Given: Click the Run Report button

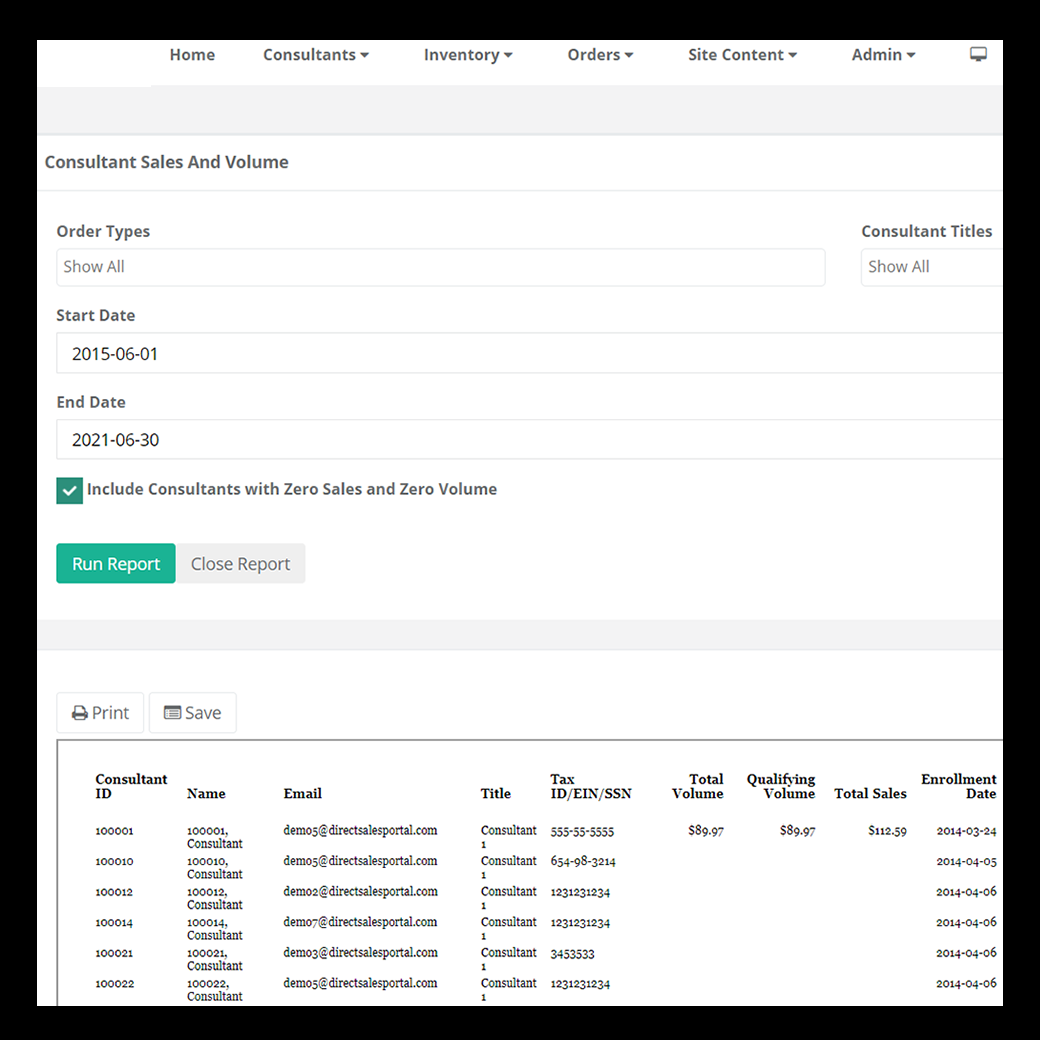Looking at the screenshot, I should tap(115, 563).
